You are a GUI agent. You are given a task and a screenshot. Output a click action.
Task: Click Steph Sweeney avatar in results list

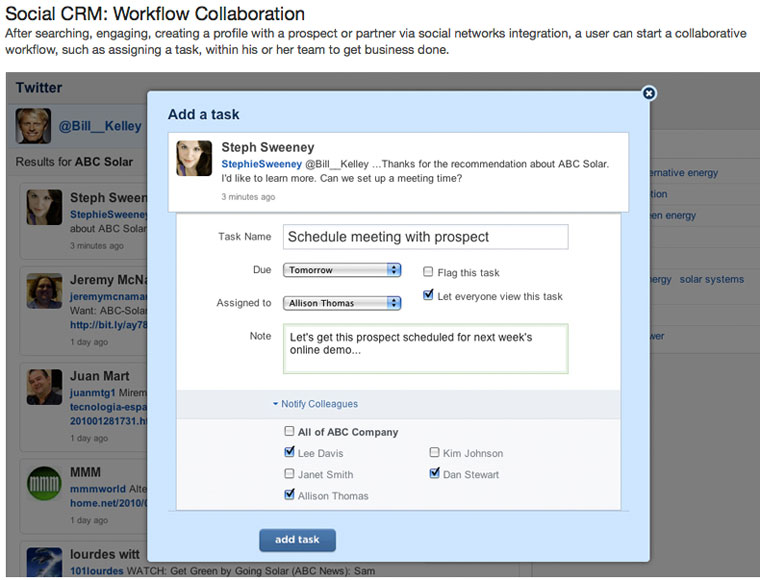[44, 207]
